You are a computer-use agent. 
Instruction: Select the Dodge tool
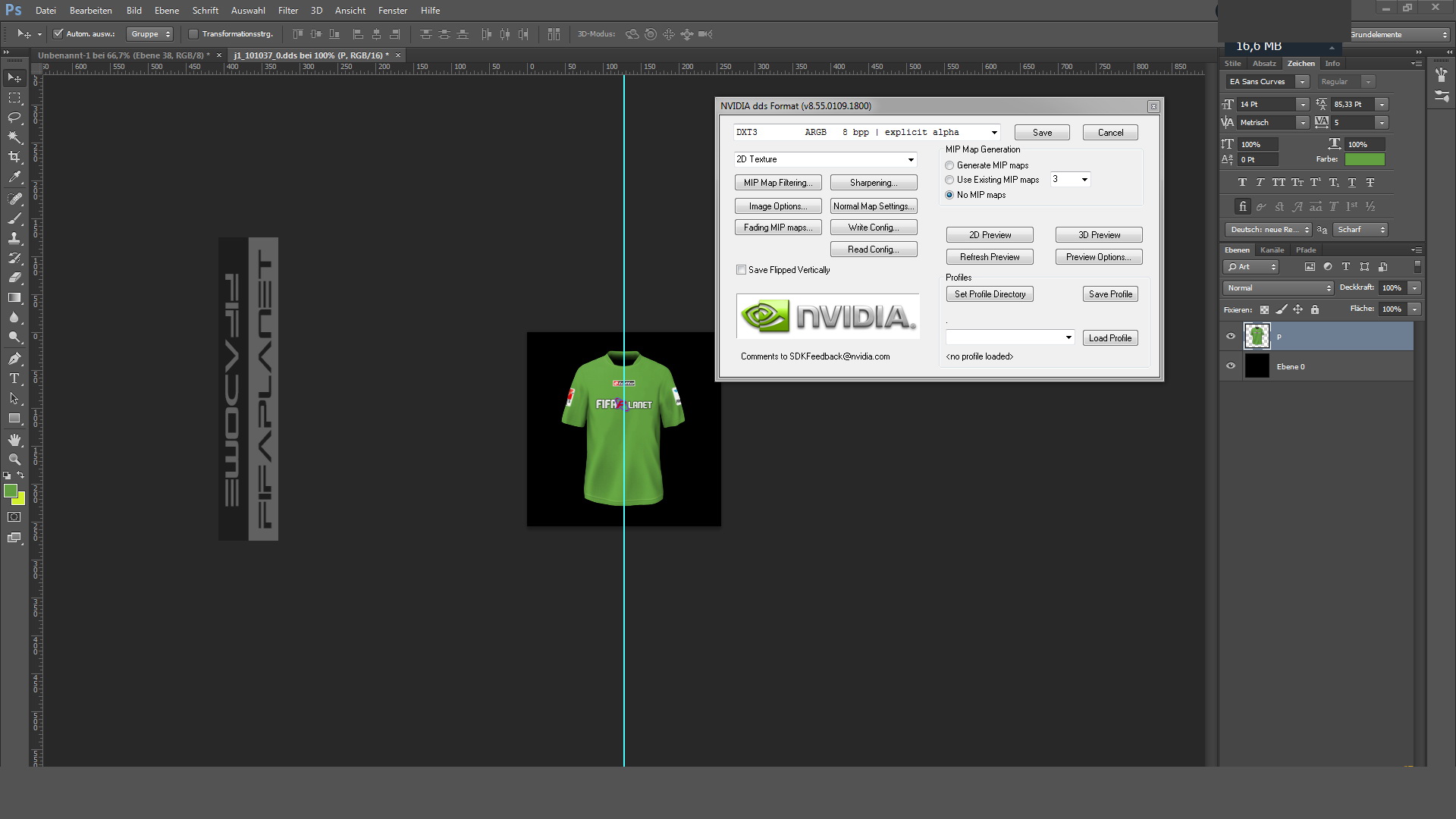click(14, 337)
